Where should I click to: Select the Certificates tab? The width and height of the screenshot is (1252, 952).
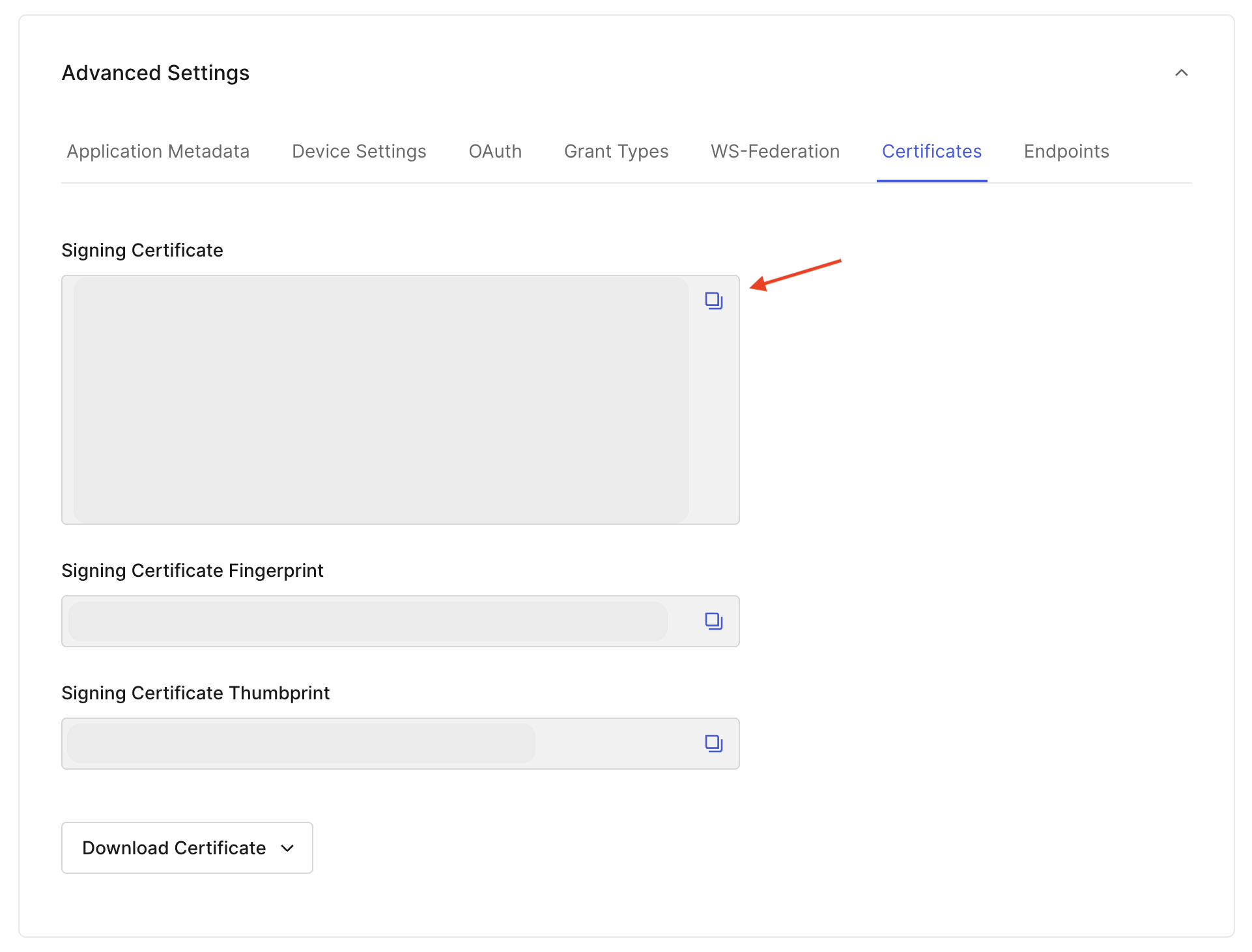coord(932,151)
